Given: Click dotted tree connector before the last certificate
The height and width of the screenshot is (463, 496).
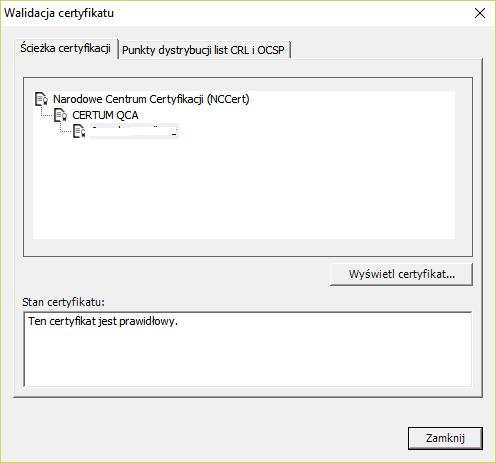Looking at the screenshot, I should click(66, 127).
